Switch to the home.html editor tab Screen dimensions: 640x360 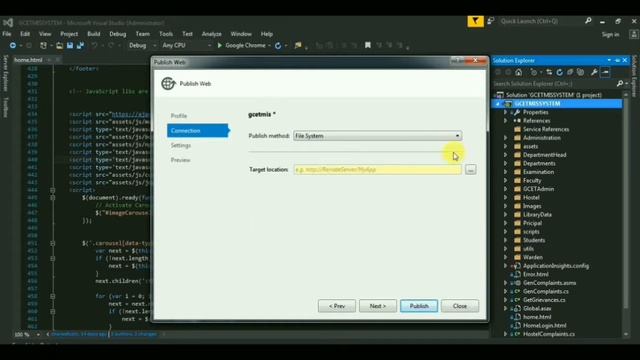tap(28, 60)
